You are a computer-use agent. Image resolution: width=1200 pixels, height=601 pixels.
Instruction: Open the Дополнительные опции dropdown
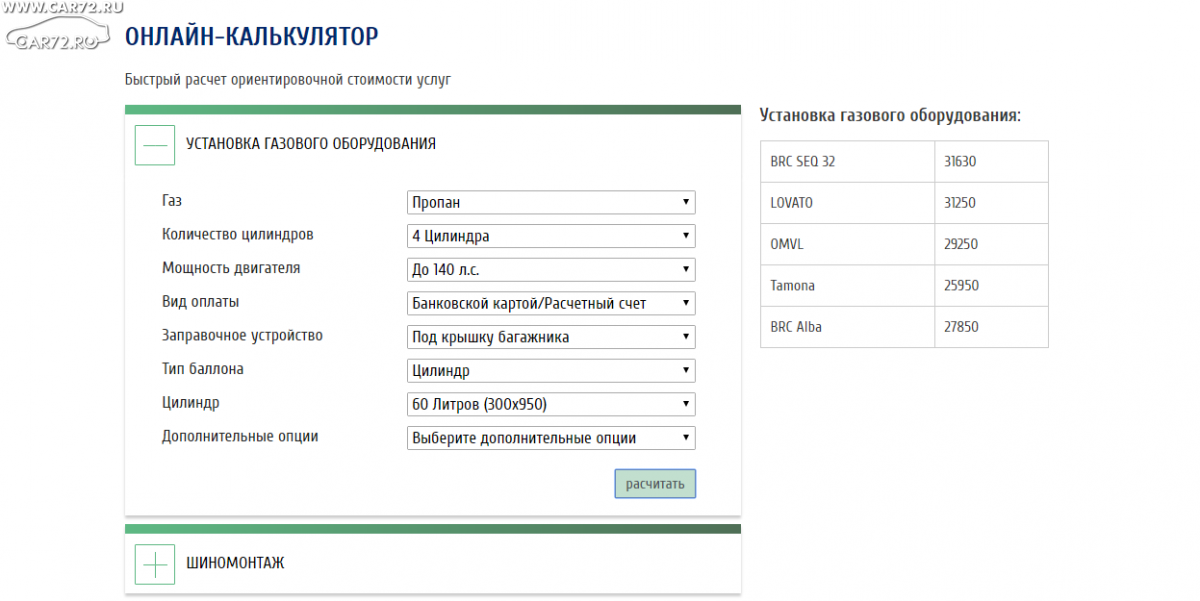[x=551, y=438]
